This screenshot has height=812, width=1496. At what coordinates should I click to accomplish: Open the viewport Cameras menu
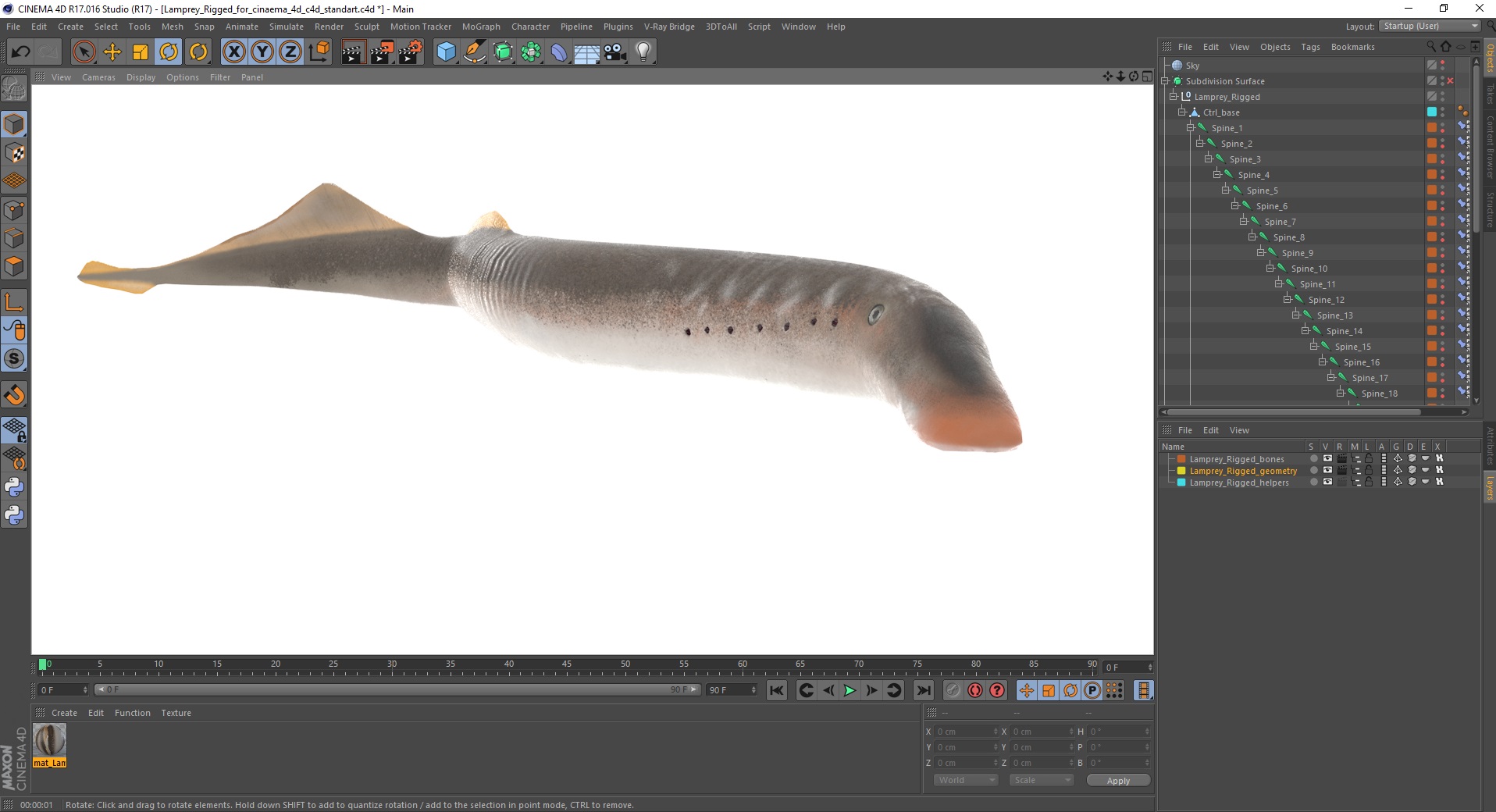pyautogui.click(x=98, y=77)
